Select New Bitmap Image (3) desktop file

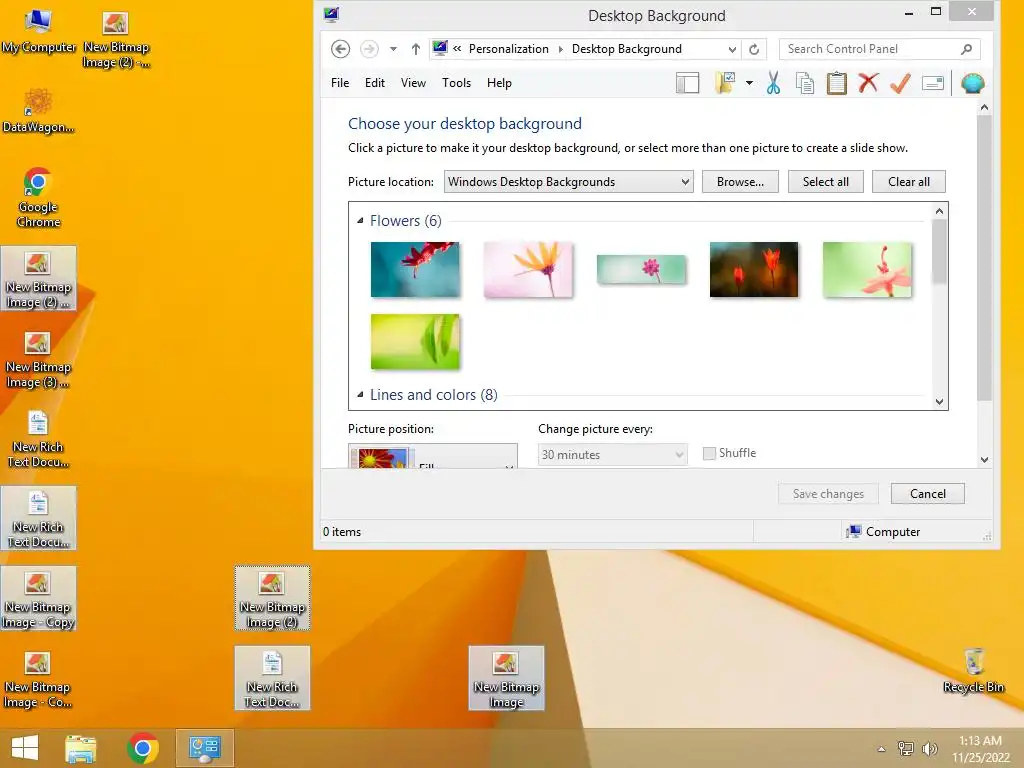pyautogui.click(x=39, y=359)
